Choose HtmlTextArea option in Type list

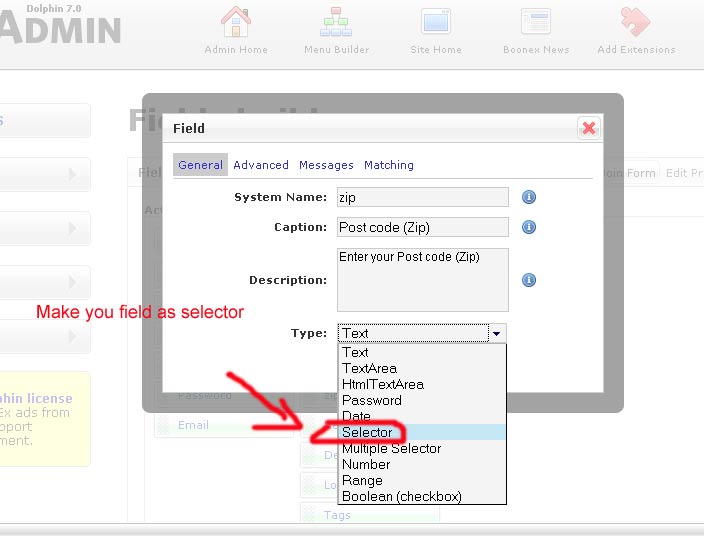[422, 385]
